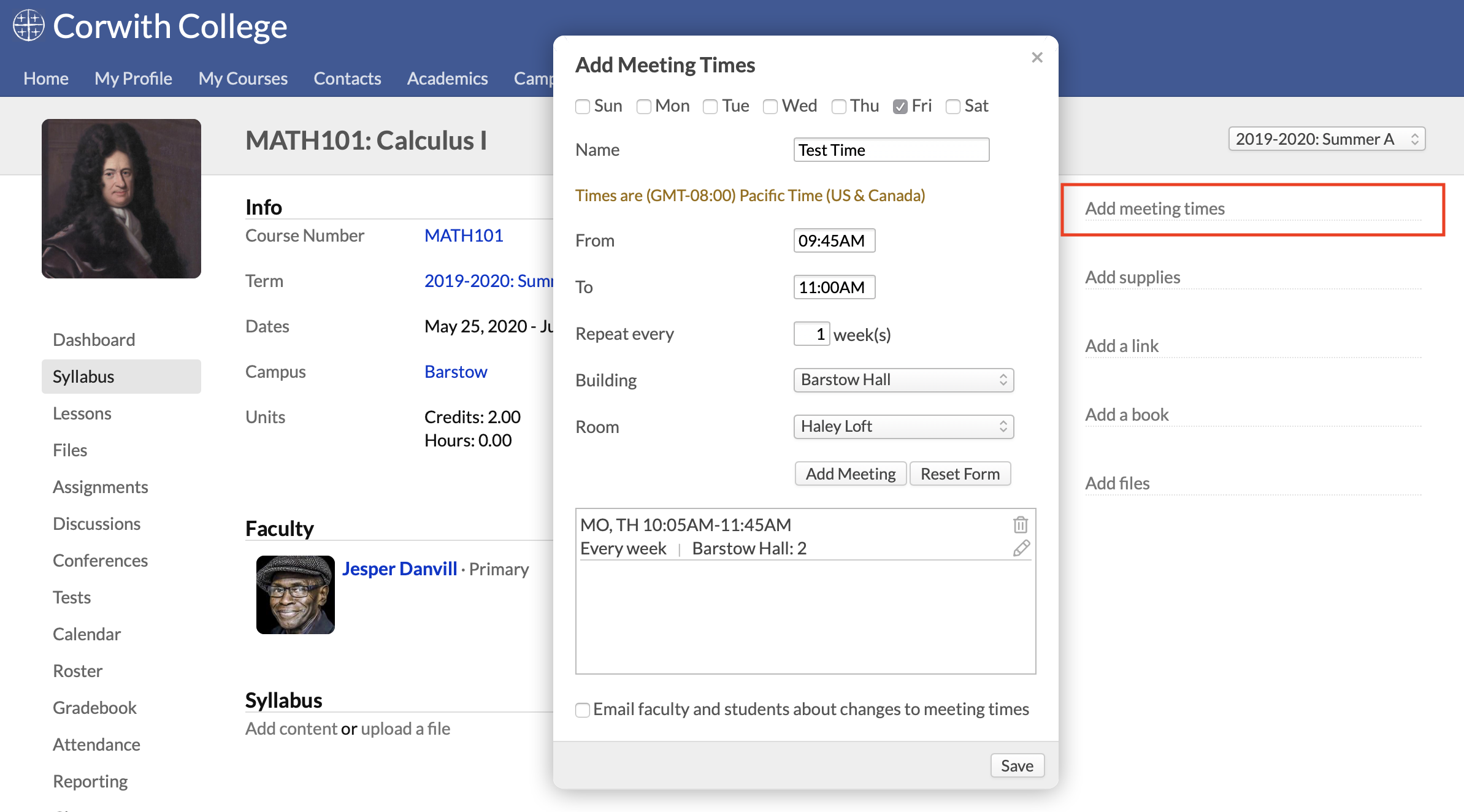Open the Add supplies link

1132,277
